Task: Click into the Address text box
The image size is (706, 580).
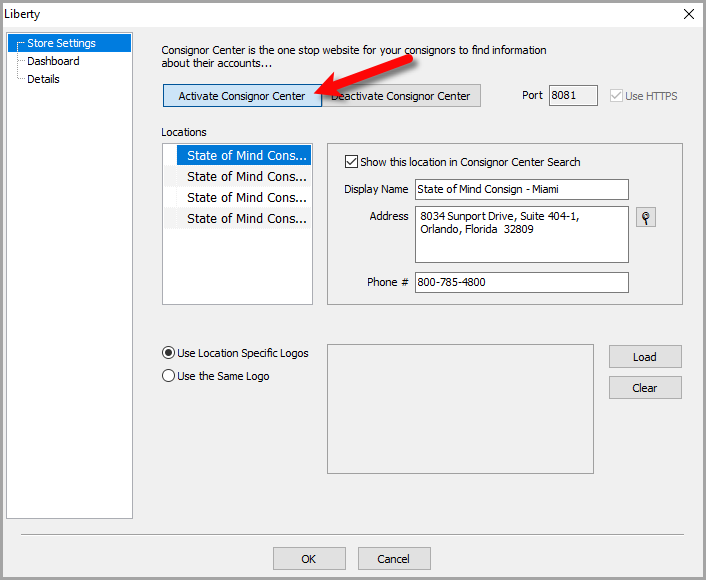Action: click(x=521, y=235)
